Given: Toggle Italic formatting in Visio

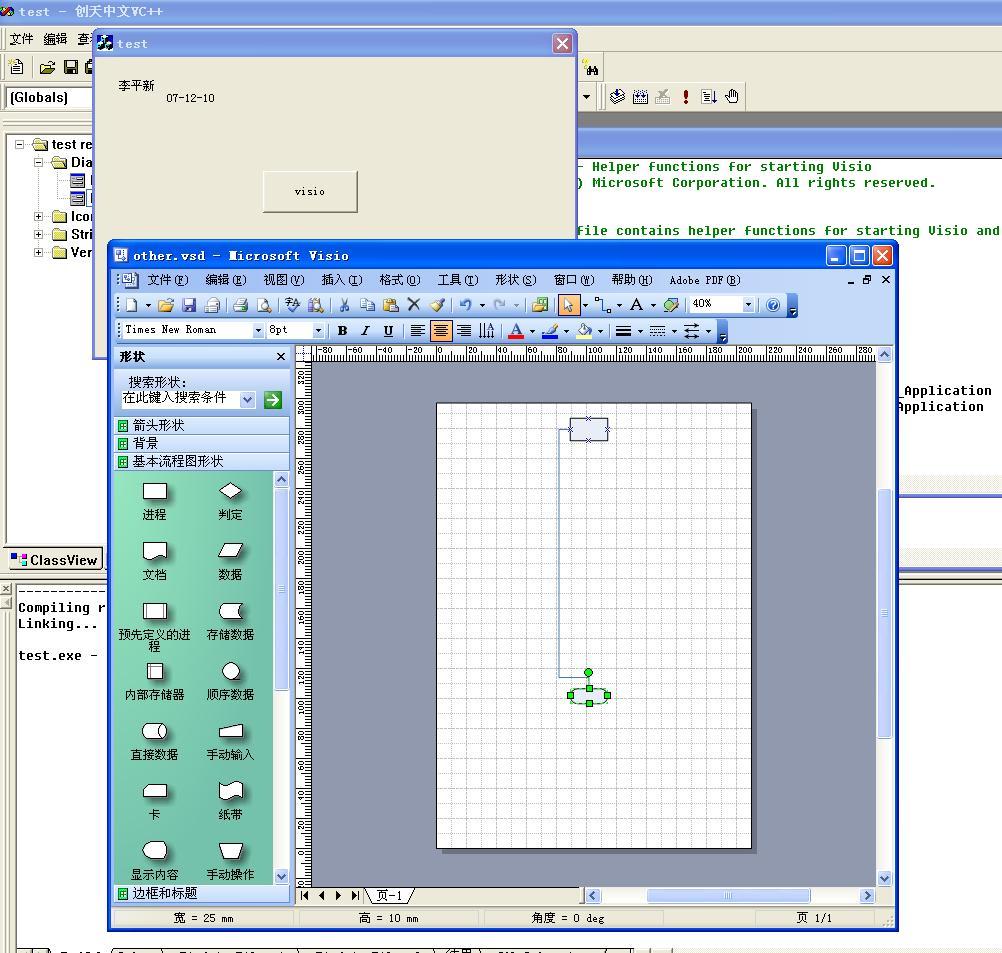Looking at the screenshot, I should click(365, 331).
